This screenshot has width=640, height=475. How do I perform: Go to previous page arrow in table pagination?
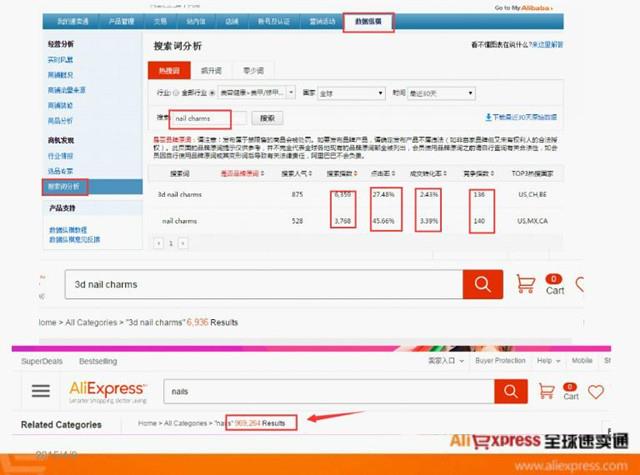click(159, 243)
